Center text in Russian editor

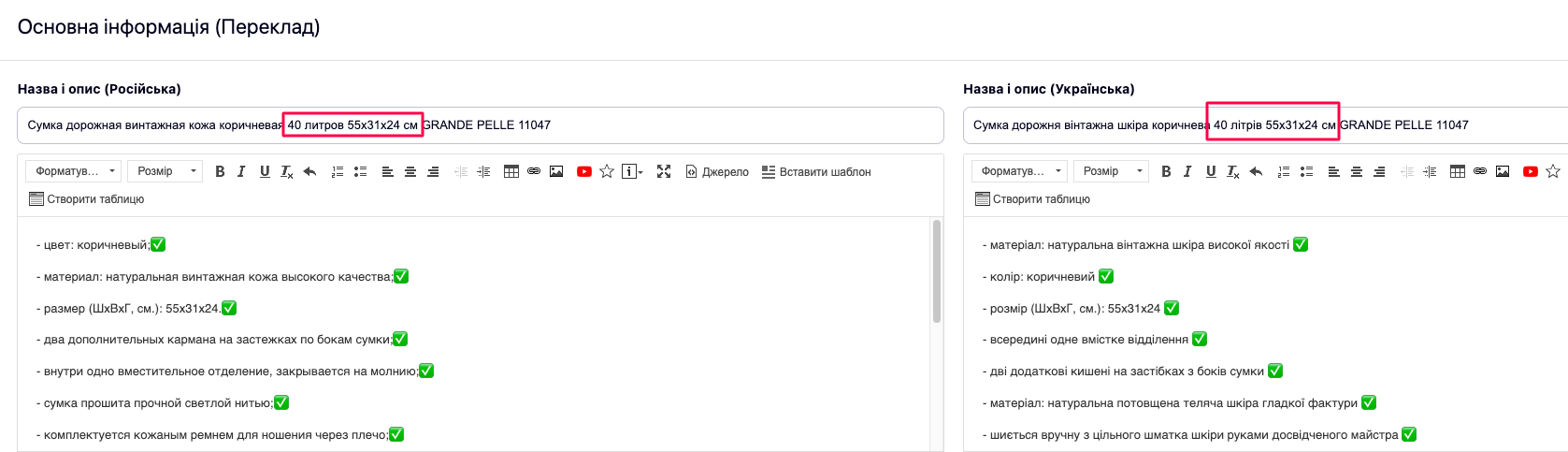410,171
